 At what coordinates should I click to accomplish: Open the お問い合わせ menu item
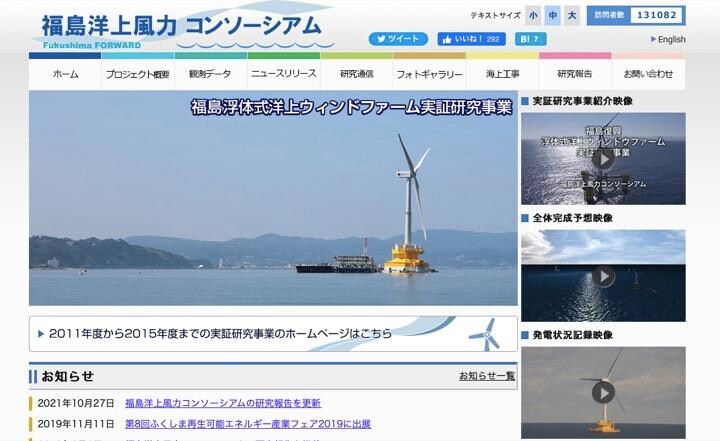pyautogui.click(x=648, y=74)
